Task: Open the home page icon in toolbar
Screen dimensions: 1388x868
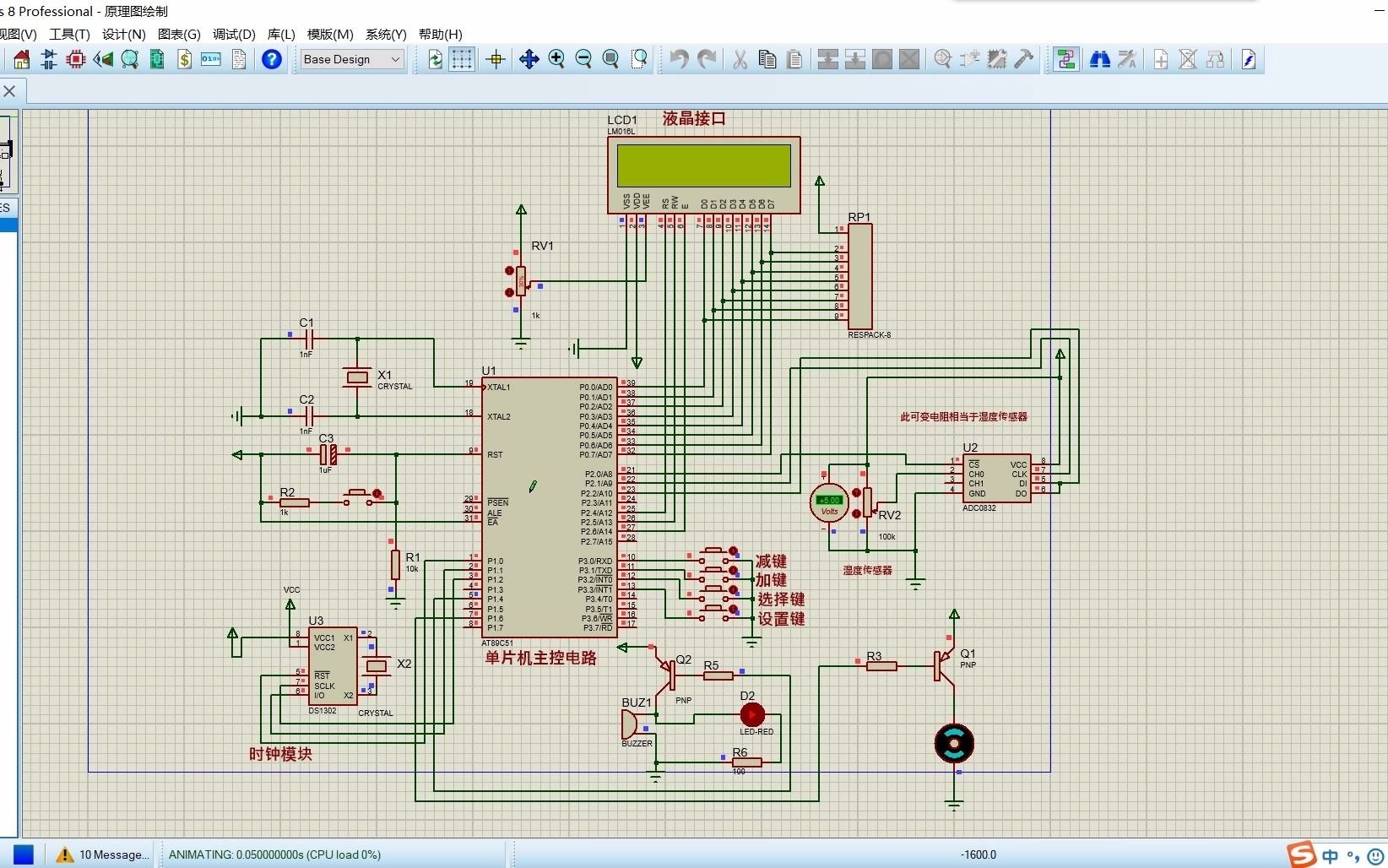Action: 22,59
